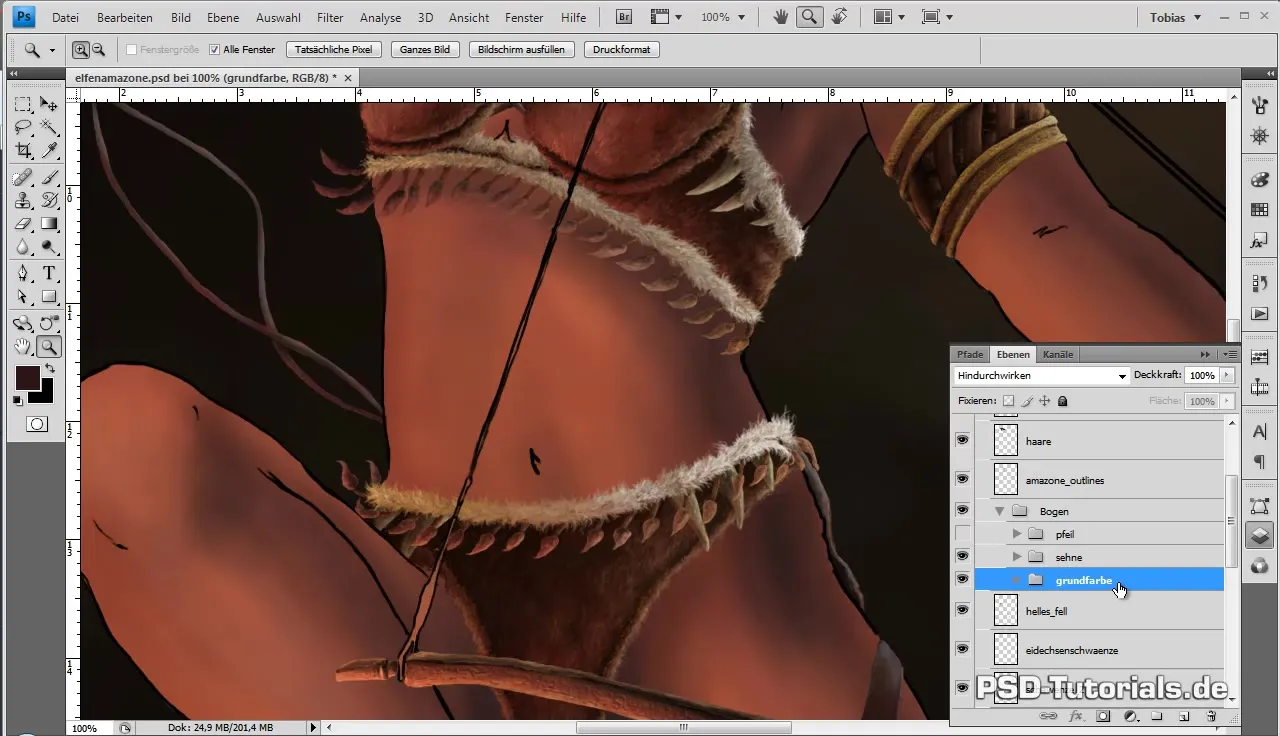Select the Healing Brush tool
Image resolution: width=1280 pixels, height=736 pixels.
(23, 177)
